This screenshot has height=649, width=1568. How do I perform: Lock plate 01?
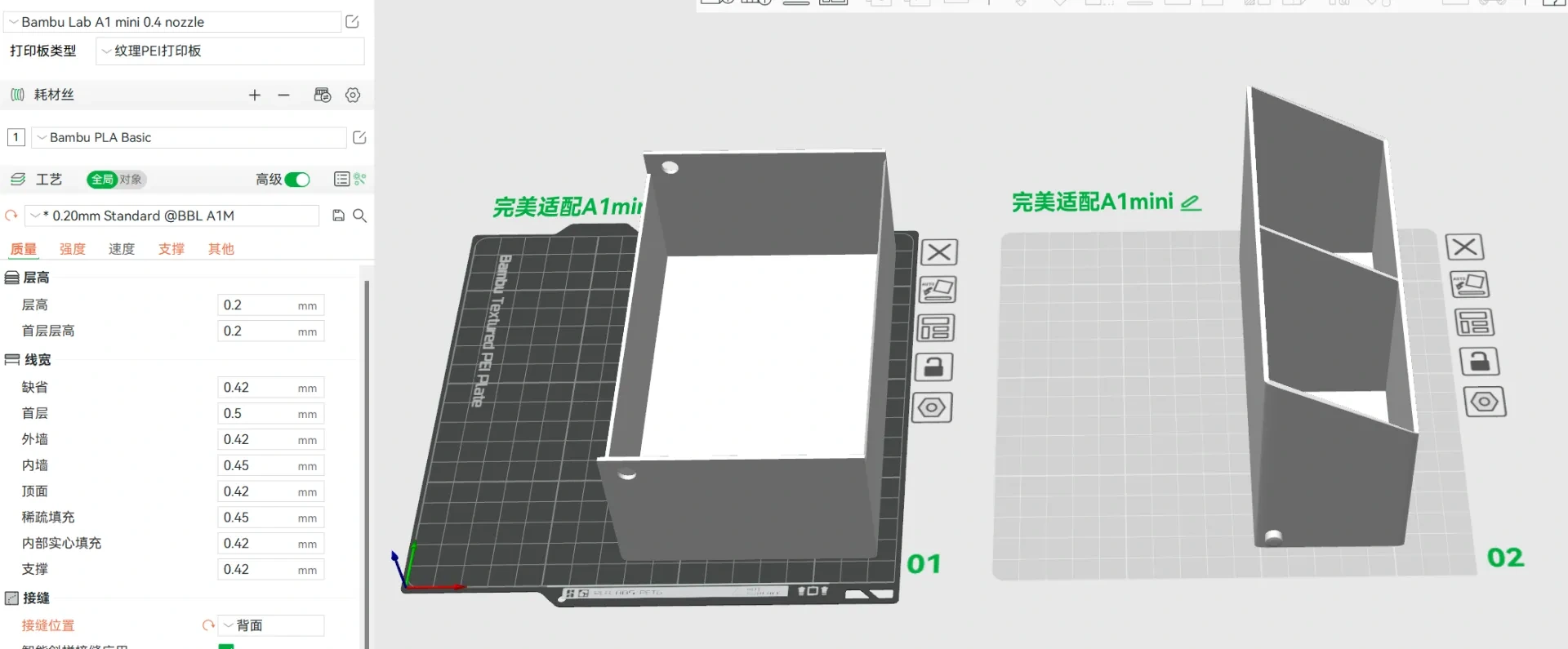[933, 367]
